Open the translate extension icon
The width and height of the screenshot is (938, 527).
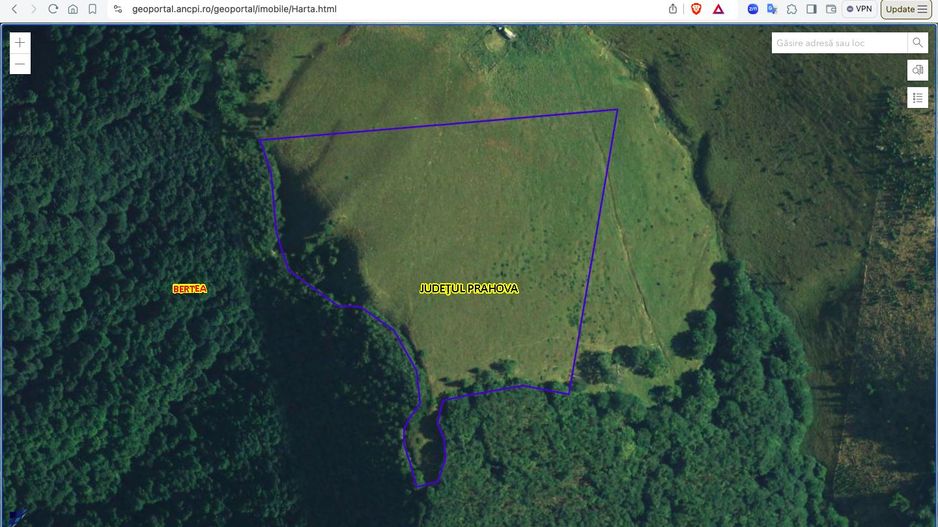click(772, 9)
